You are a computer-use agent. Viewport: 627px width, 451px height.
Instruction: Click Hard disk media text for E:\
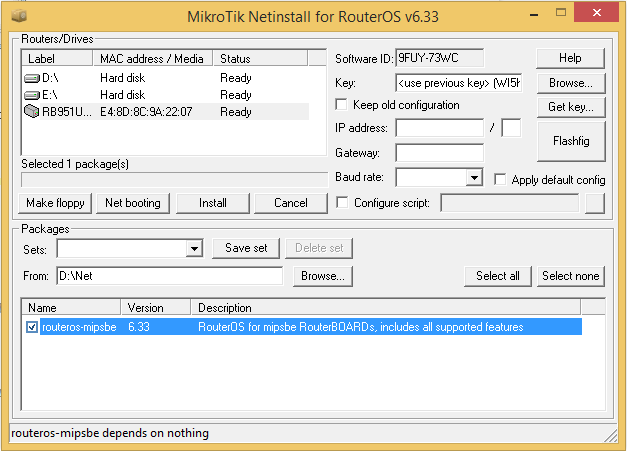(x=122, y=95)
